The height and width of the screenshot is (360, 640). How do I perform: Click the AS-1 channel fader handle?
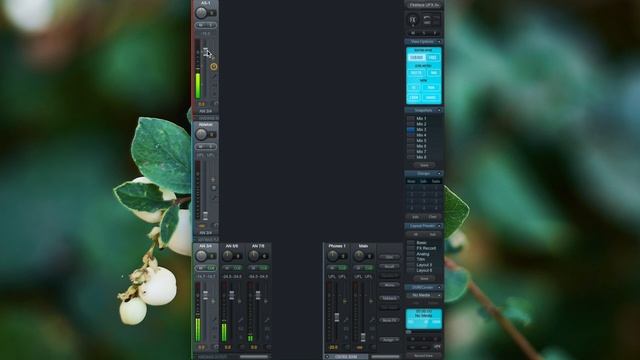(x=205, y=51)
